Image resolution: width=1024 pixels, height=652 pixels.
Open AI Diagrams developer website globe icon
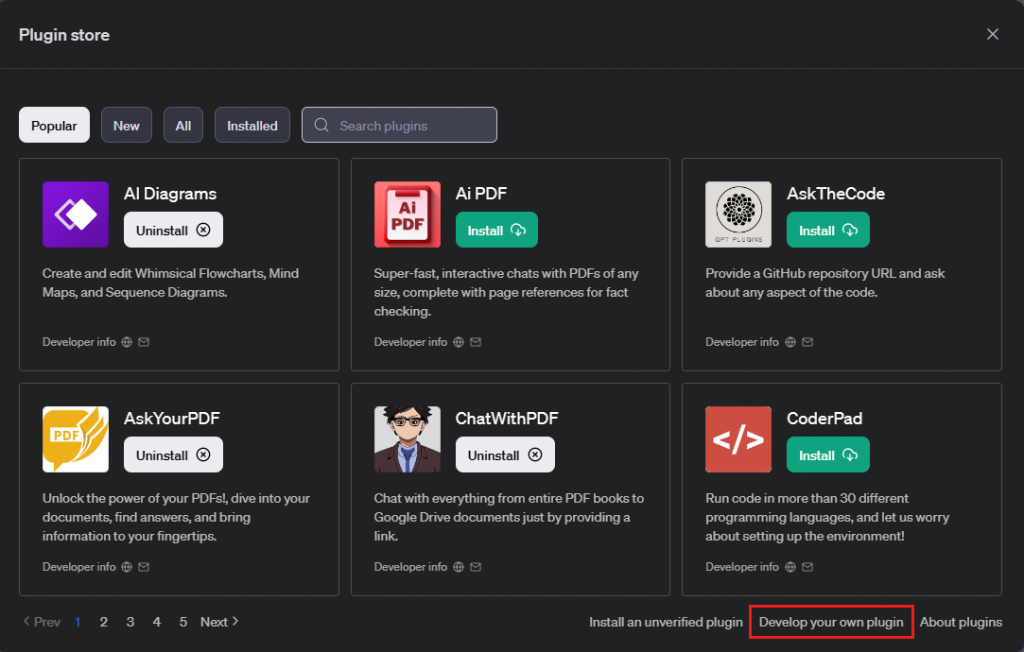(x=127, y=342)
